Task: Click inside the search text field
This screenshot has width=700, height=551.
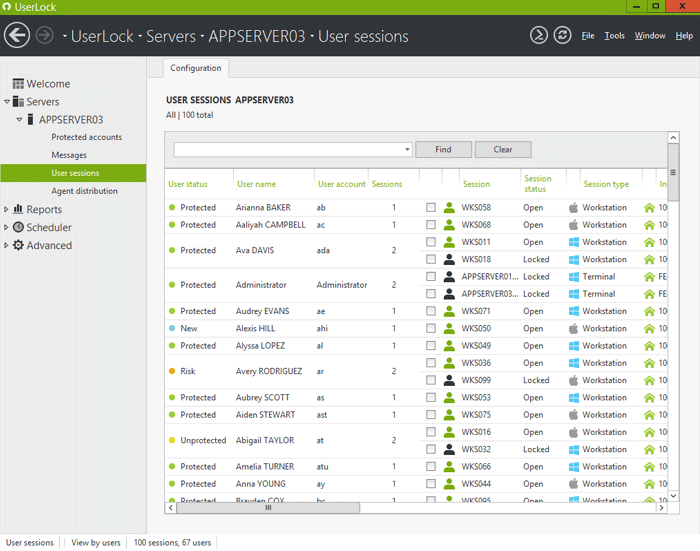Action: (288, 150)
